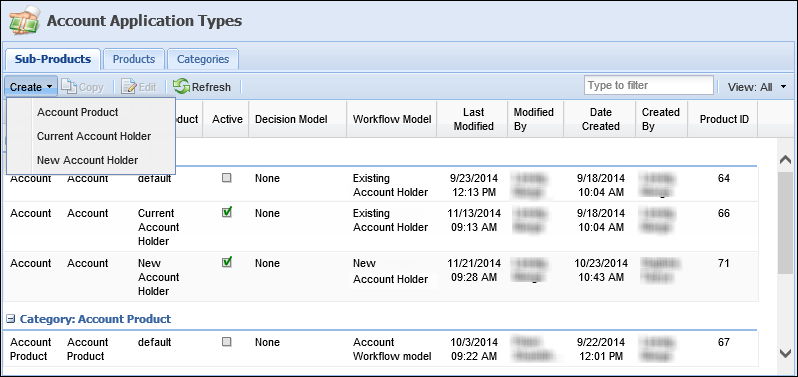Click the green Refresh icon

pyautogui.click(x=182, y=86)
